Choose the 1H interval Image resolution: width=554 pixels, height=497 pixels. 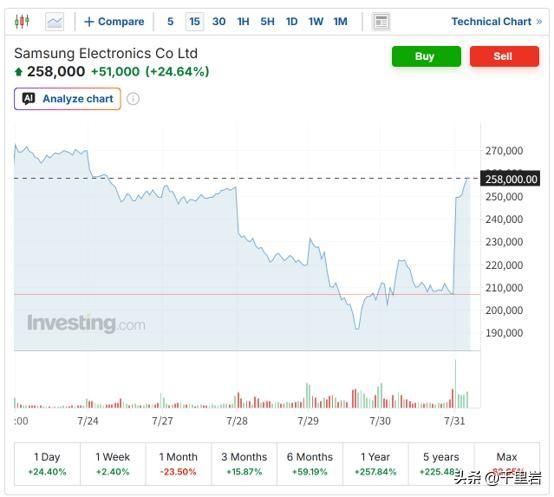pyautogui.click(x=243, y=22)
